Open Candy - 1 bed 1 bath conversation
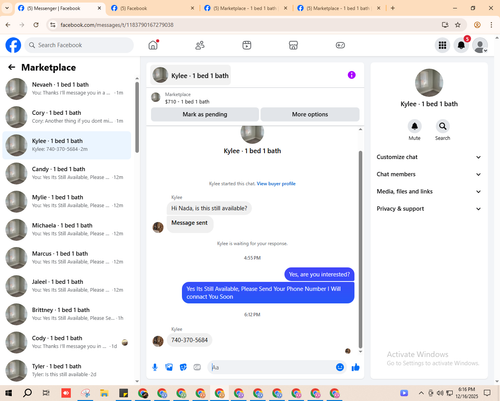500x401 pixels. point(67,173)
